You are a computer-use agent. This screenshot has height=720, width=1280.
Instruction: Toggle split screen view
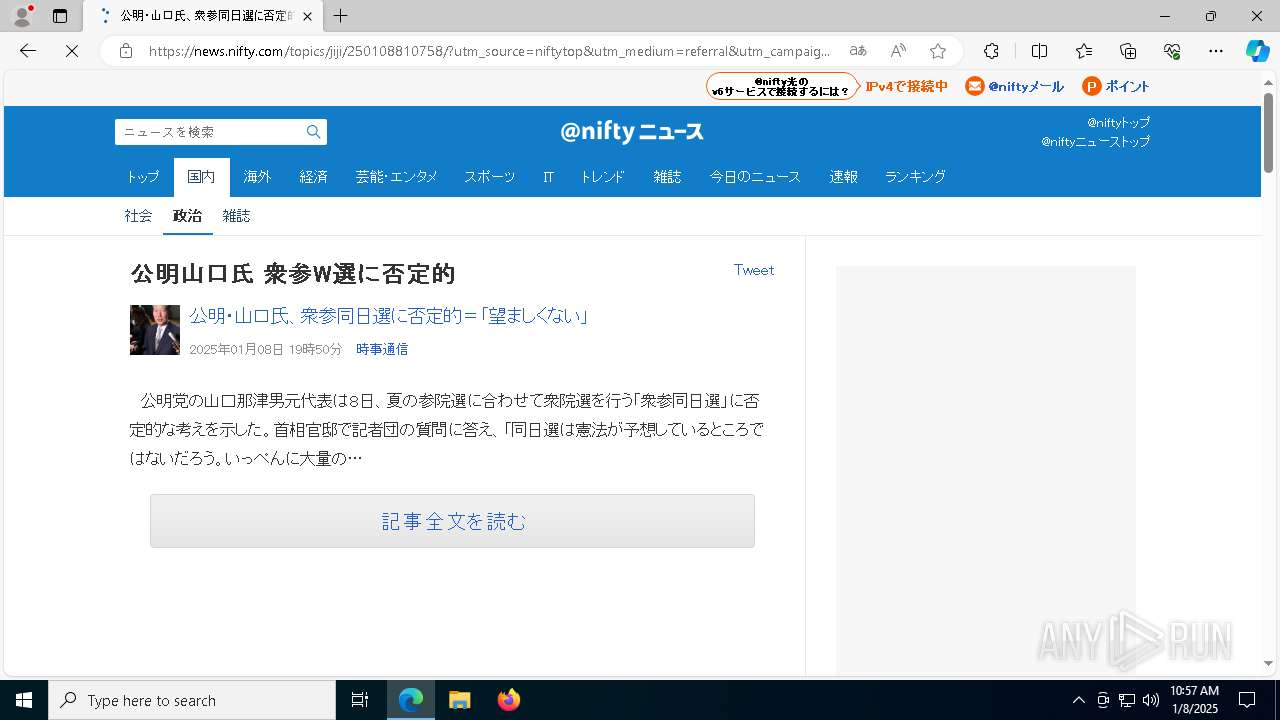pyautogui.click(x=1039, y=51)
